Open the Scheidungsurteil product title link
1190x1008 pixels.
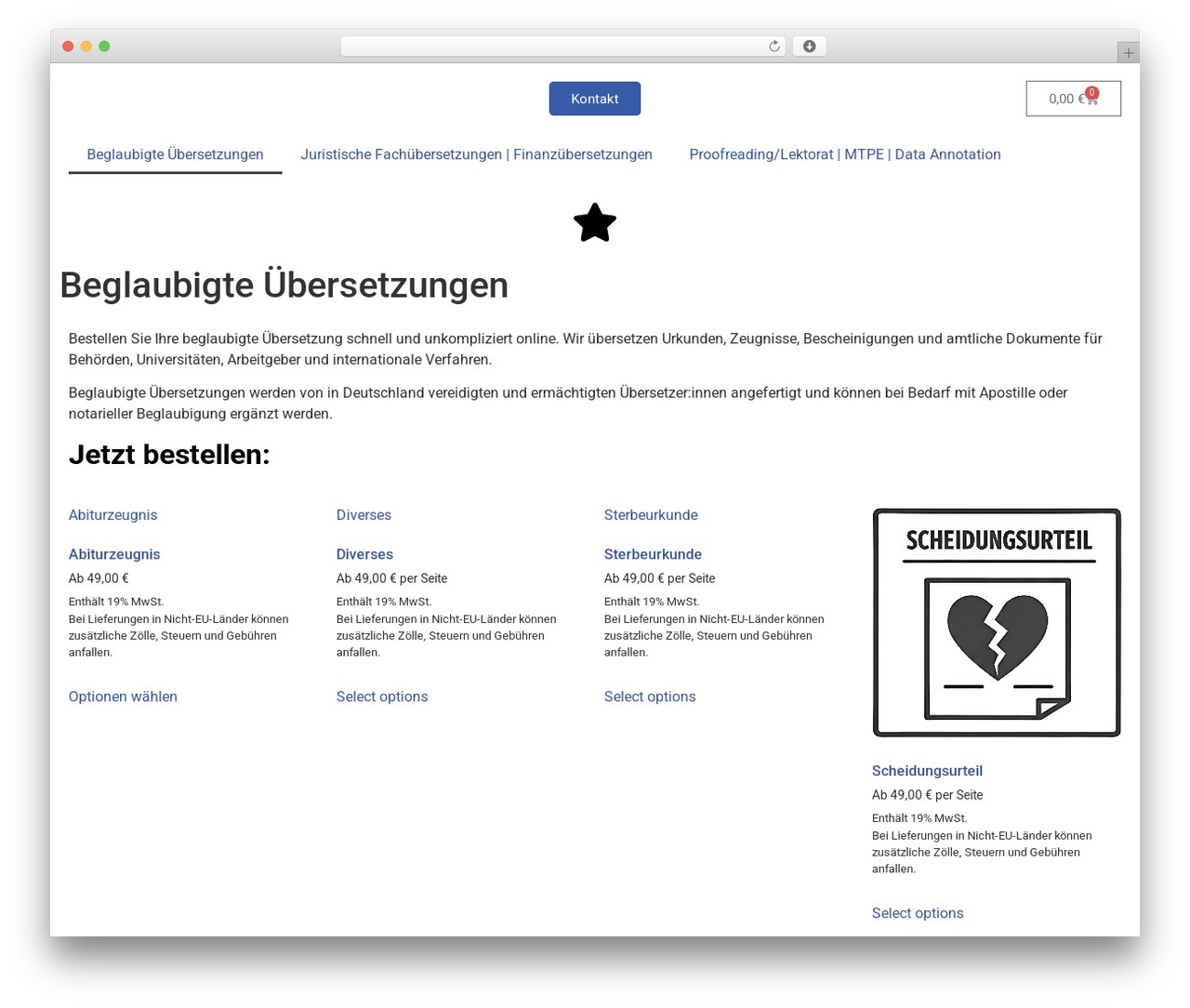927,771
